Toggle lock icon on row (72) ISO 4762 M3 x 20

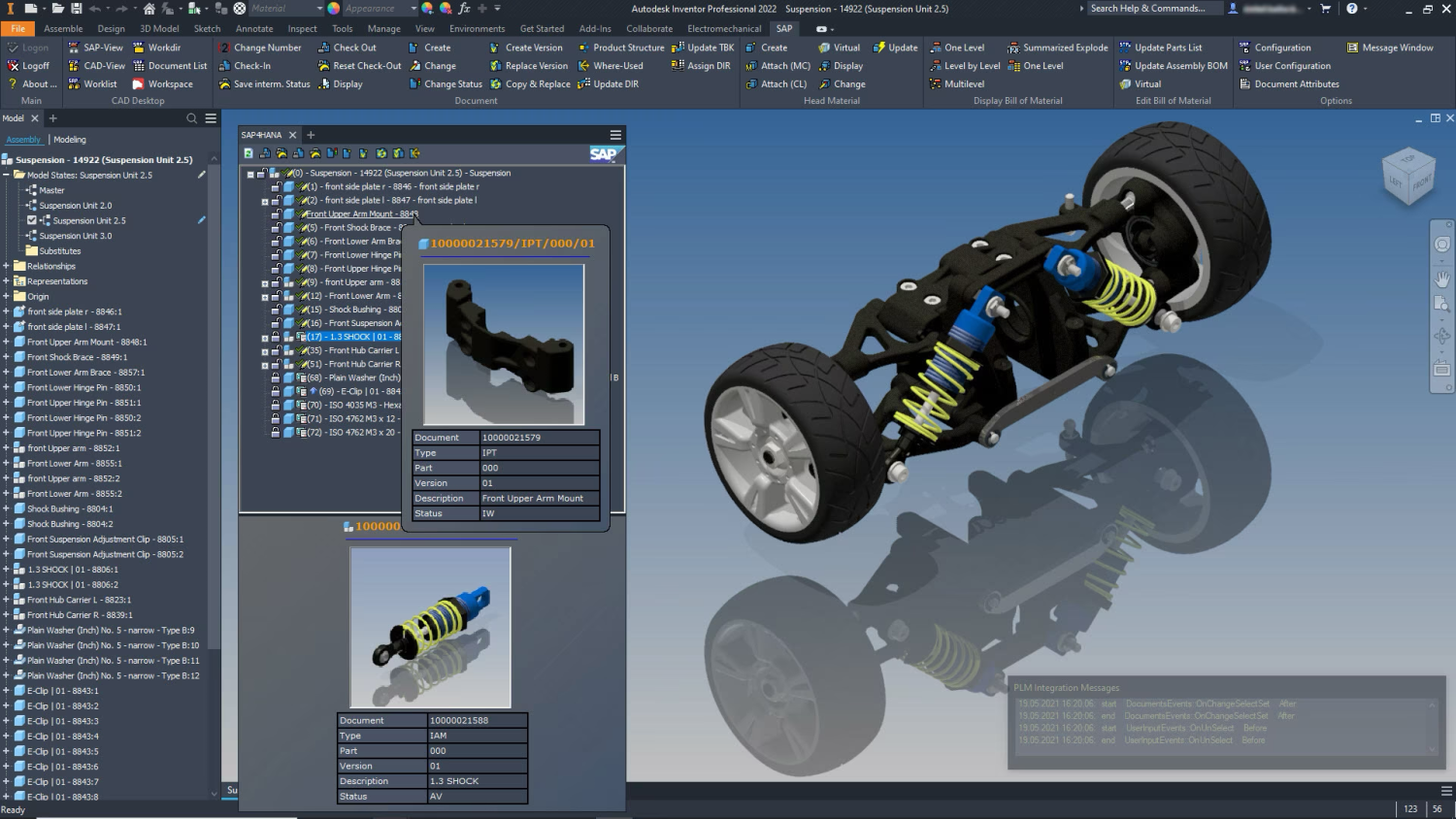[276, 432]
